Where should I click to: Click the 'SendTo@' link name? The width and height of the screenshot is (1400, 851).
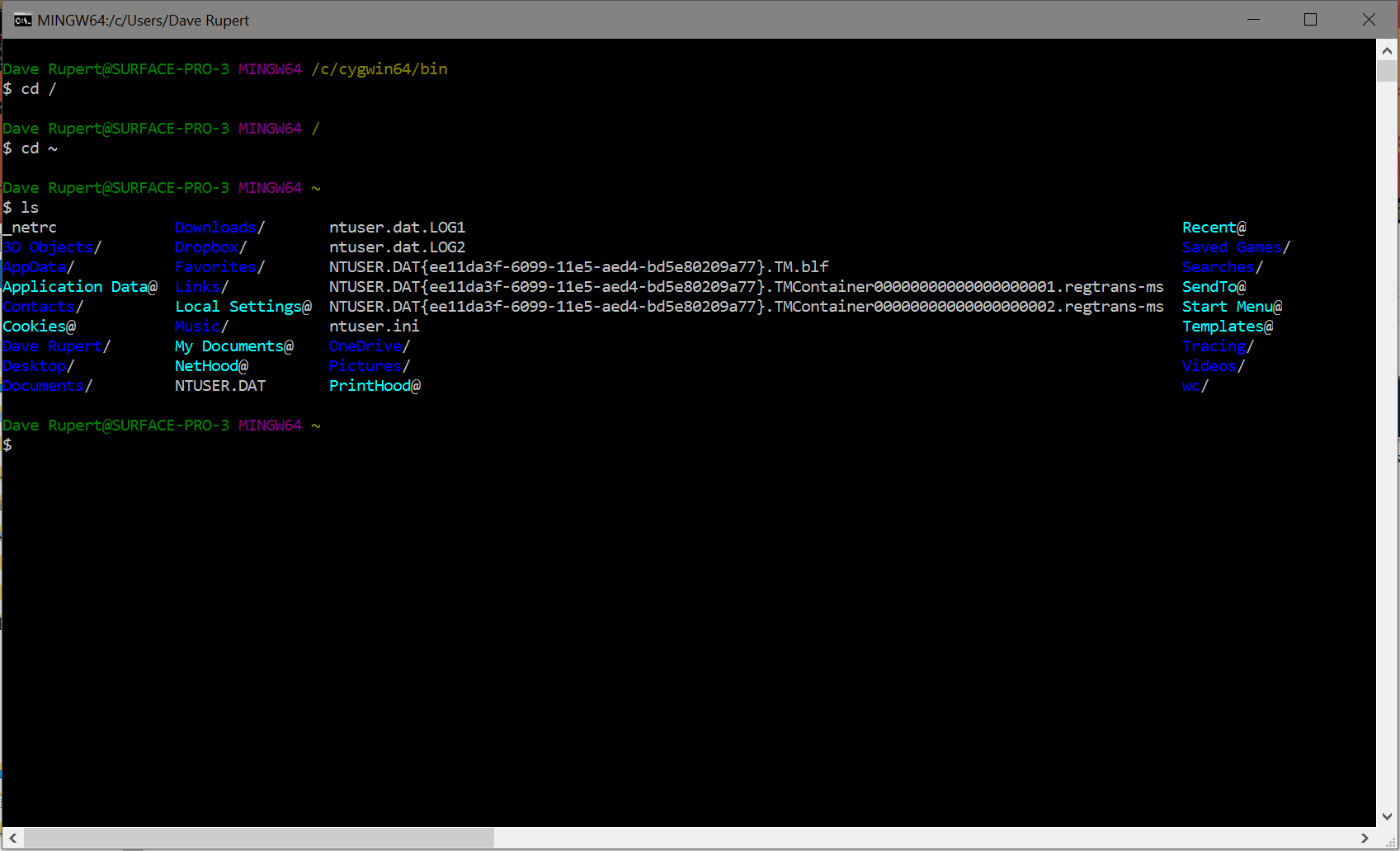[x=1214, y=287]
